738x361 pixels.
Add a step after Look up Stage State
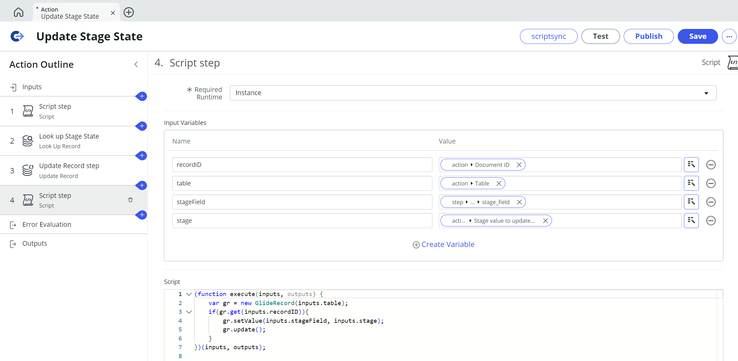point(141,156)
